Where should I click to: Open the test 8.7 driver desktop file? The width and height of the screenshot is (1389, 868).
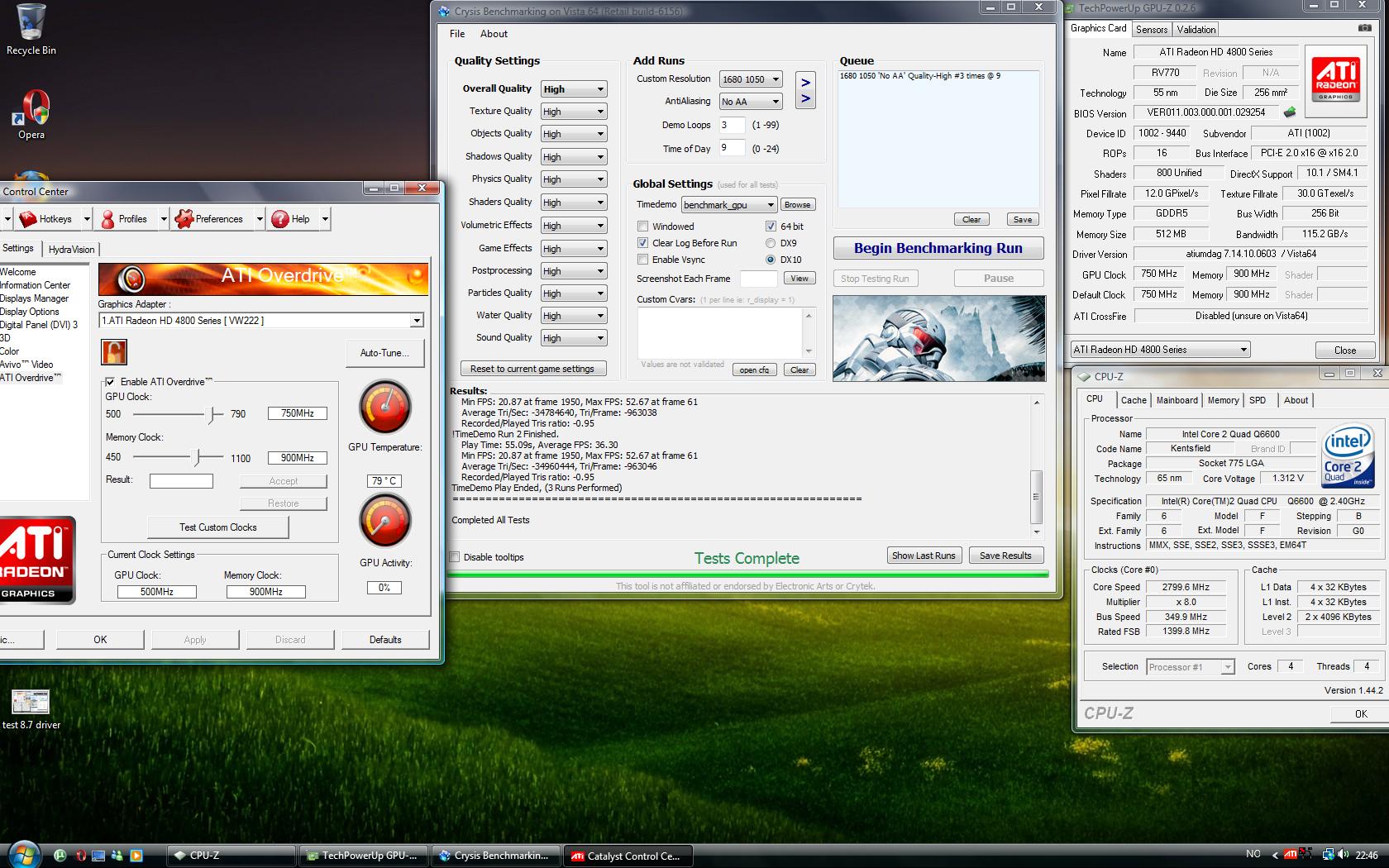pos(31,710)
